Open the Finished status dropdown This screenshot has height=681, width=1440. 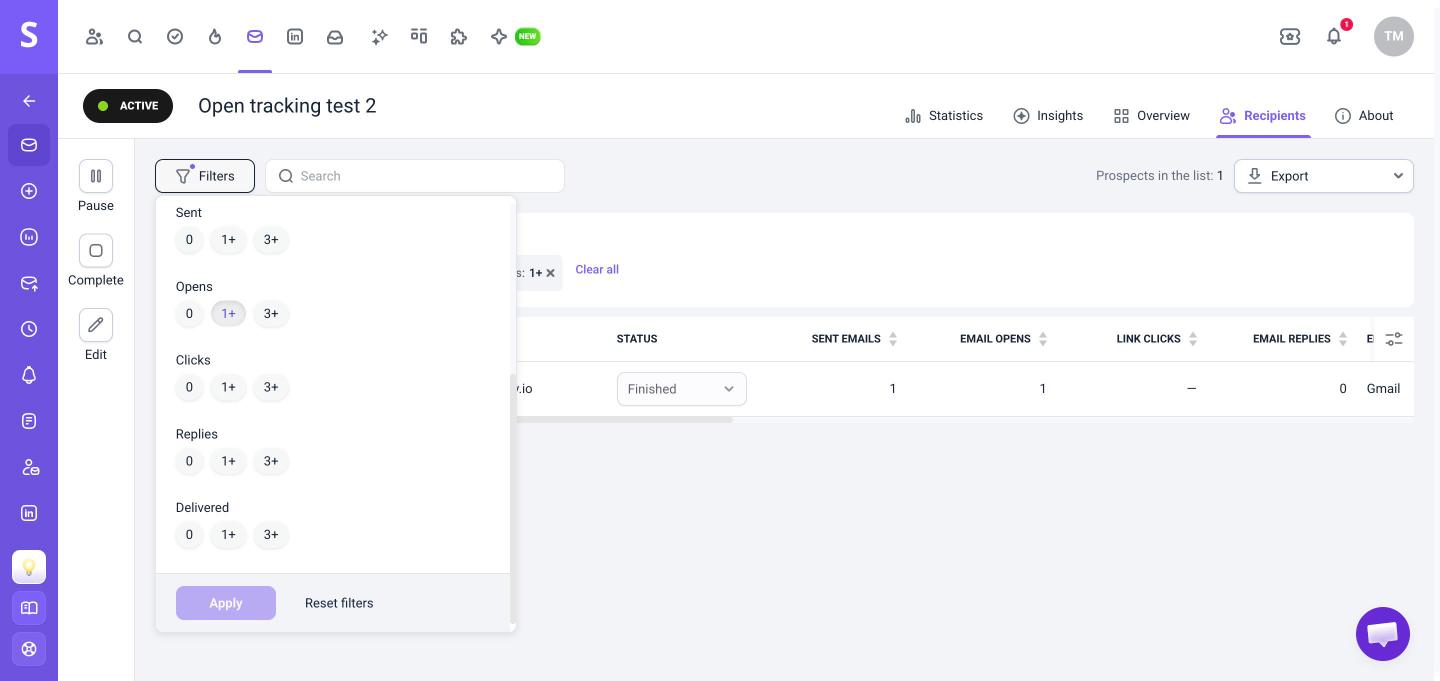tap(682, 389)
